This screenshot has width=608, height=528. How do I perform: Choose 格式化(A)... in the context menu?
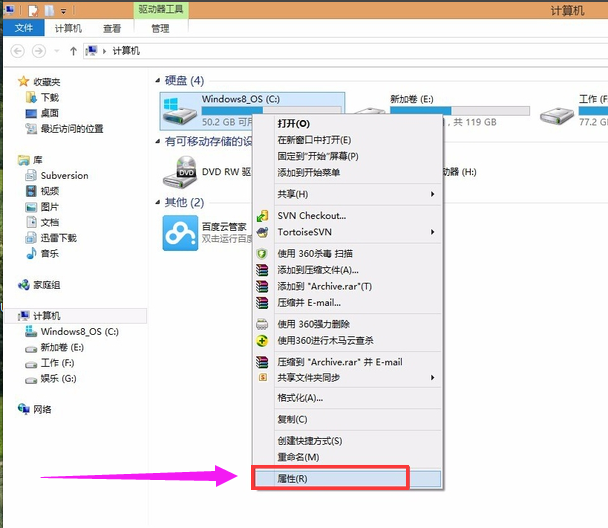point(300,398)
